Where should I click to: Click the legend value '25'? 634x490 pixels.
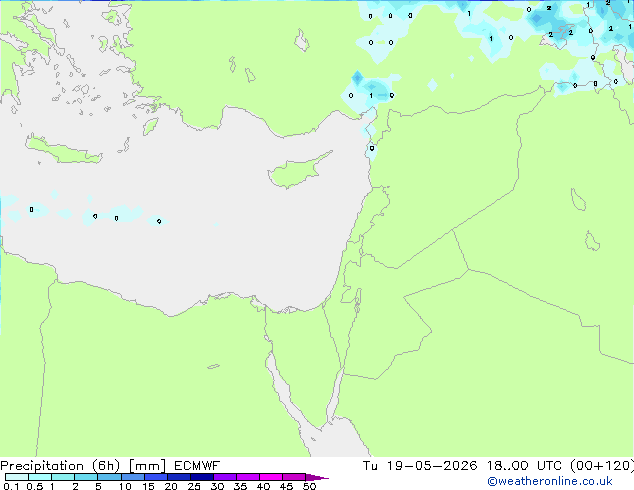click(x=194, y=486)
